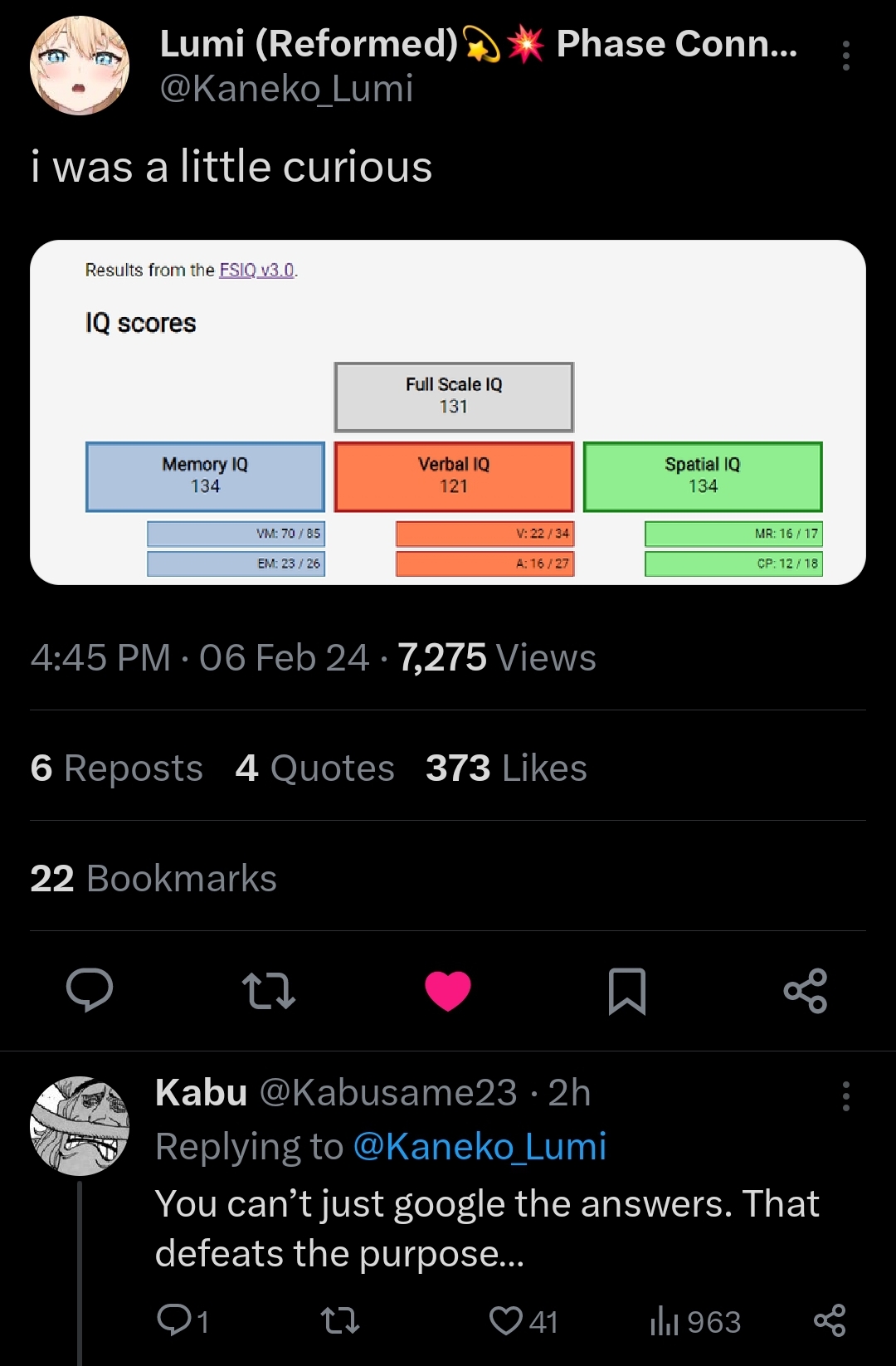Open the main tweet's three-dot menu

pyautogui.click(x=845, y=56)
